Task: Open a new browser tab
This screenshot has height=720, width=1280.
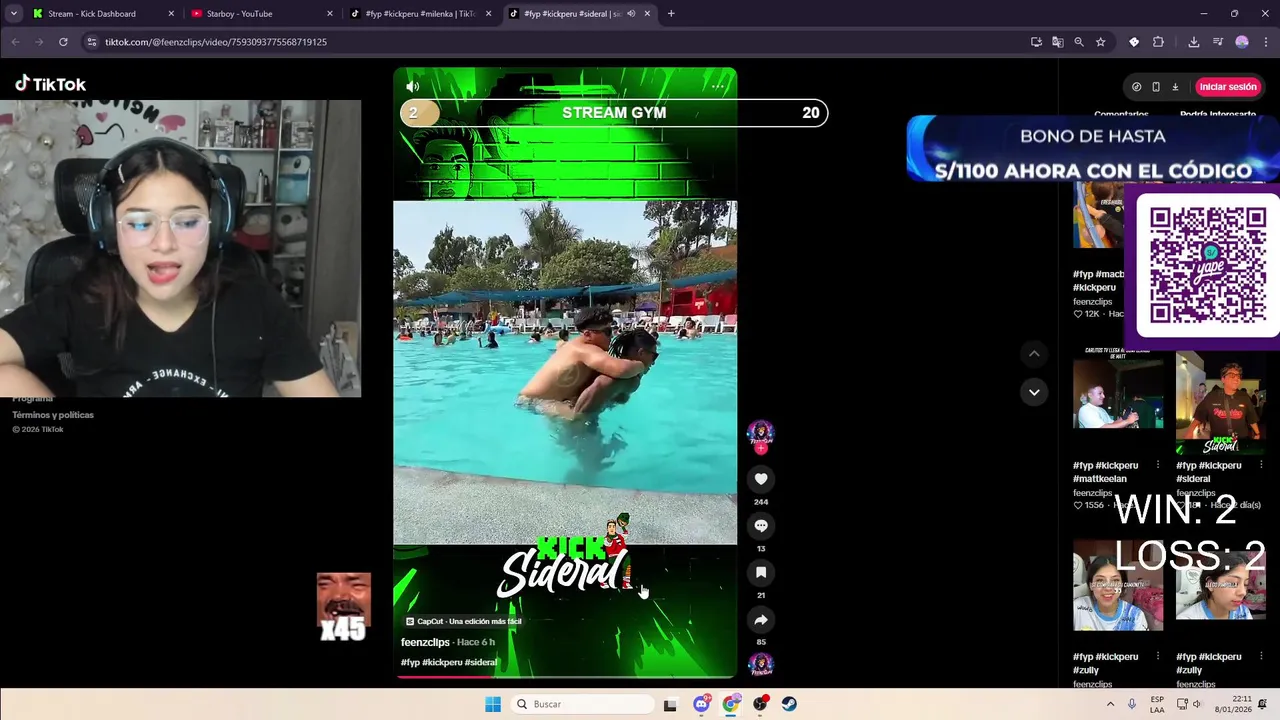Action: point(671,14)
